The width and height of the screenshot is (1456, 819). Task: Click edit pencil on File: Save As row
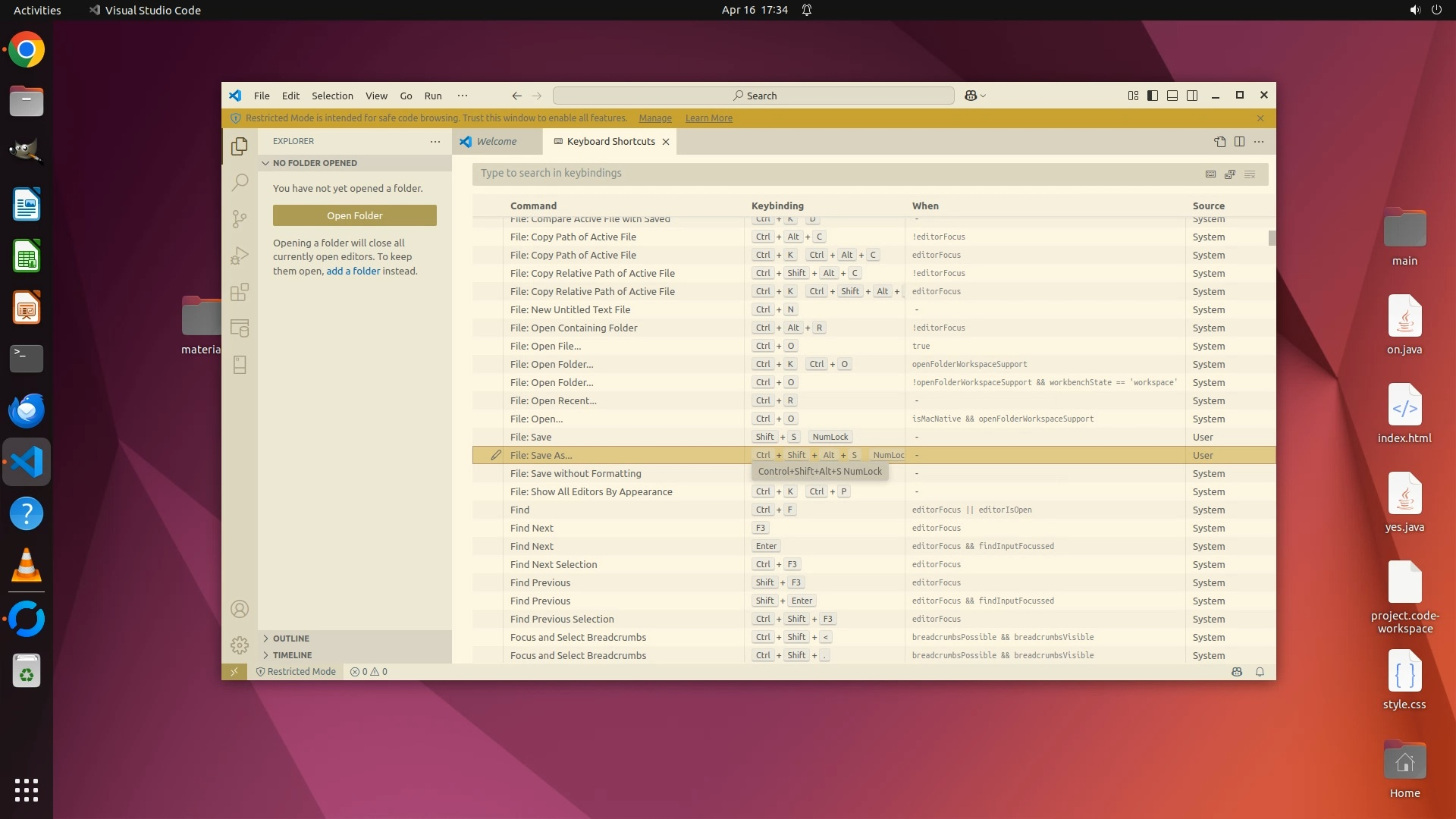click(x=495, y=455)
